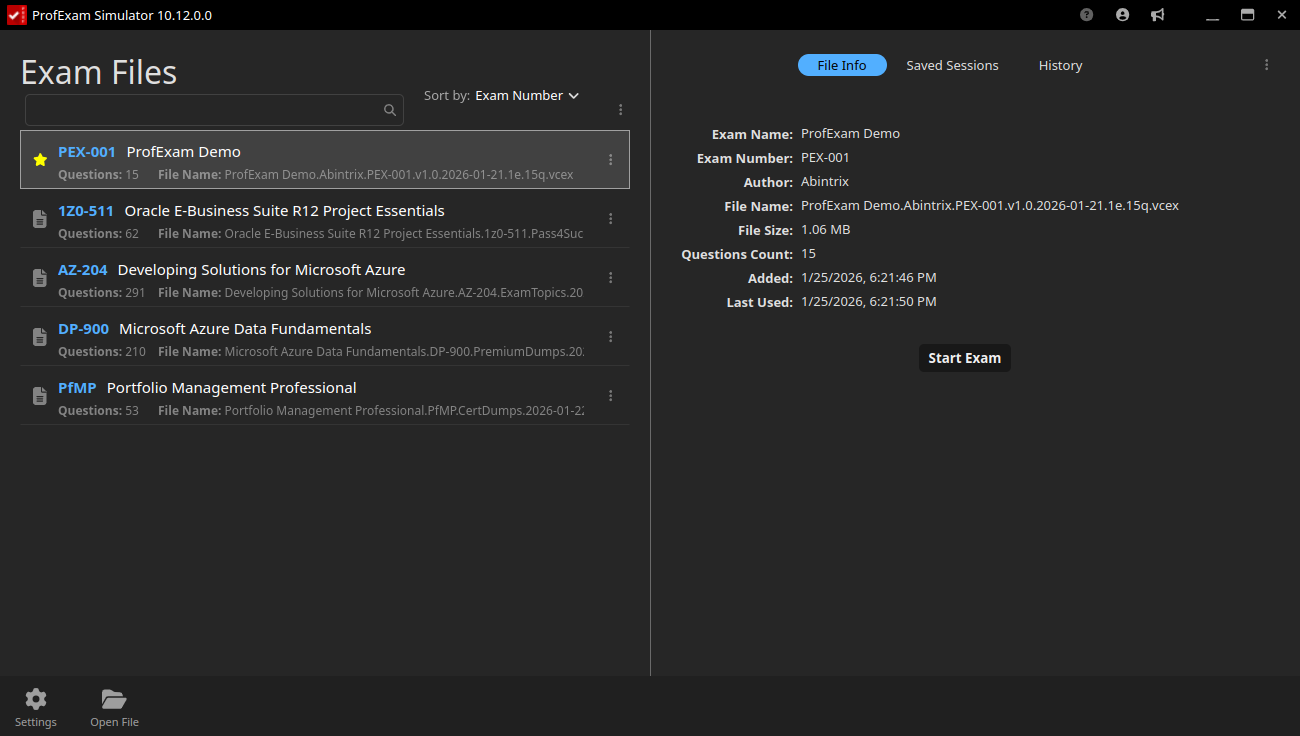Click the File Size value 1.06 MB

826,230
